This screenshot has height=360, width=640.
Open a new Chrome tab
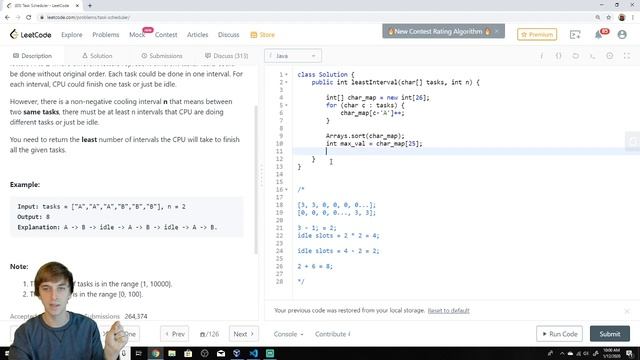90,5
